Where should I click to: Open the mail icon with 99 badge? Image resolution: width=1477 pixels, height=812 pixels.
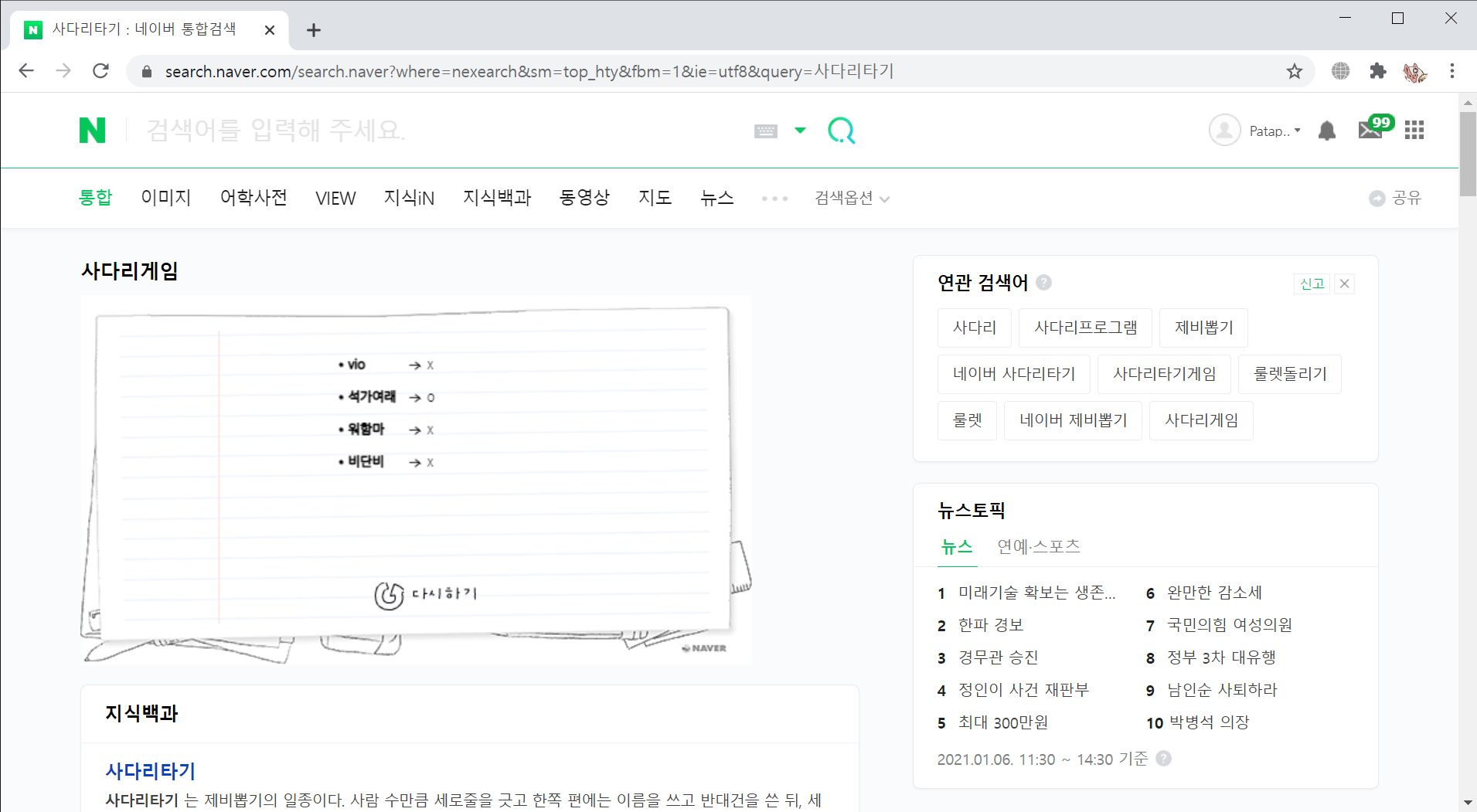[x=1374, y=127]
